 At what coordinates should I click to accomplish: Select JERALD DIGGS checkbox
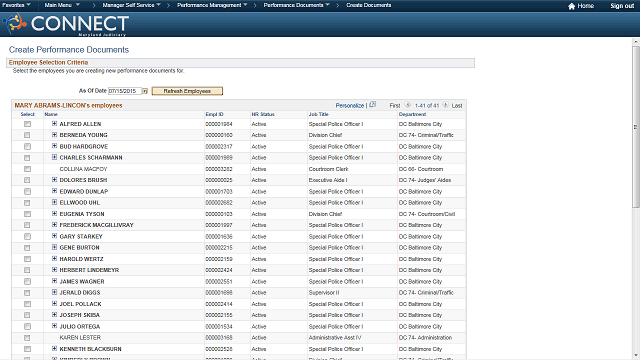pos(27,293)
